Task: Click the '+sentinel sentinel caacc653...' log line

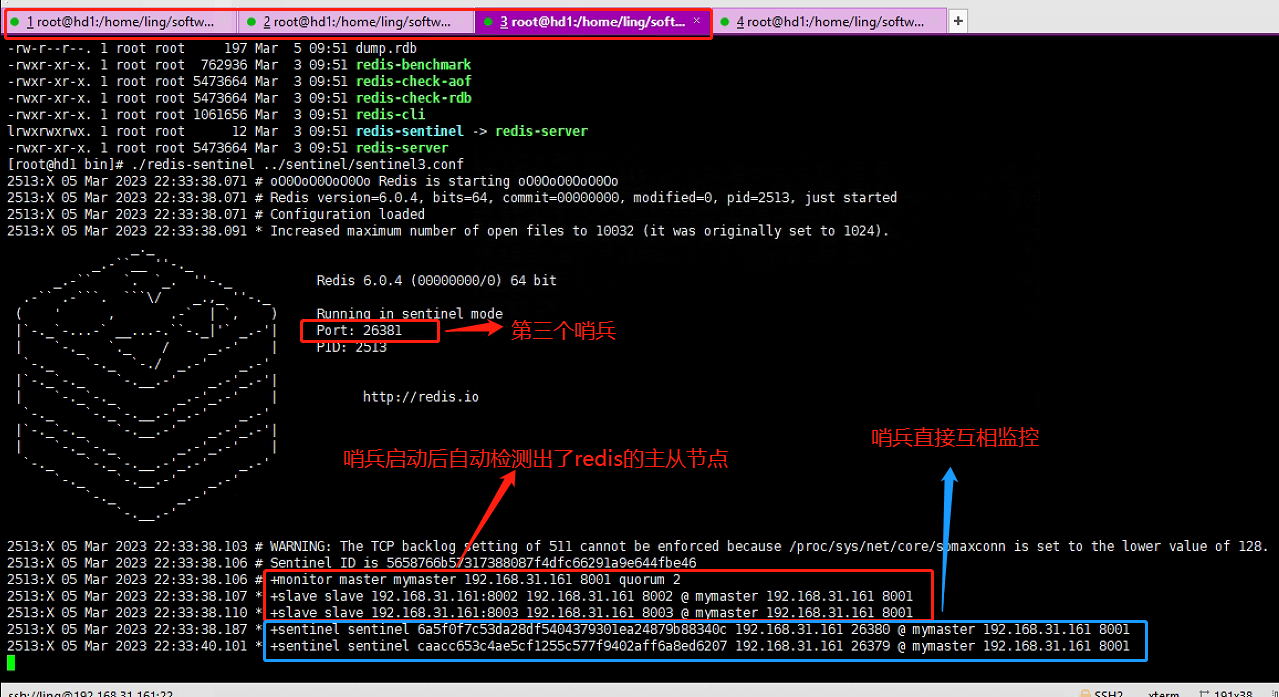Action: [700, 646]
